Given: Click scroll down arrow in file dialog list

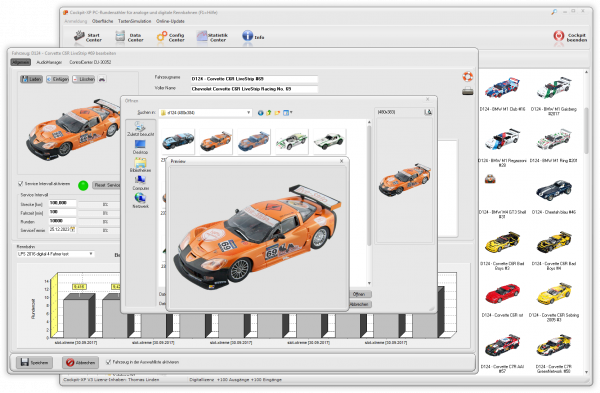Looking at the screenshot, I should tap(369, 283).
